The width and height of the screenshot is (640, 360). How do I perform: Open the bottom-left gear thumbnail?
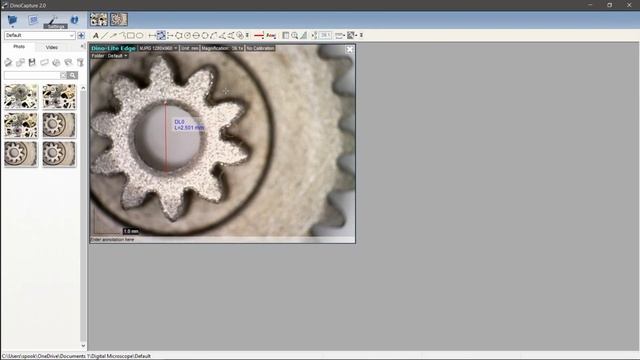[x=21, y=154]
